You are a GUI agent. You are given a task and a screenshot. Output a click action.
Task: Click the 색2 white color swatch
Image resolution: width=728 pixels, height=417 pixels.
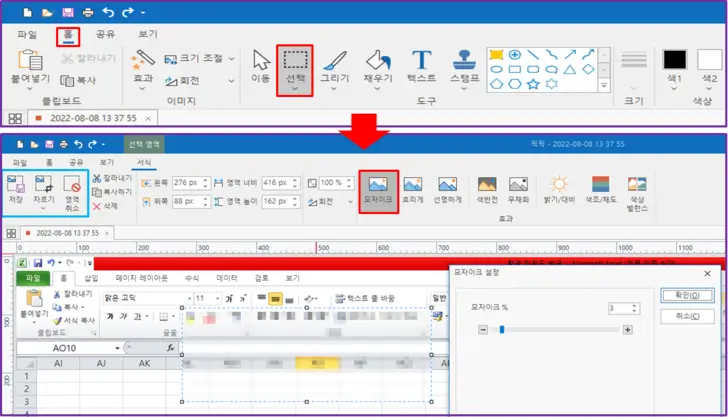tap(709, 60)
